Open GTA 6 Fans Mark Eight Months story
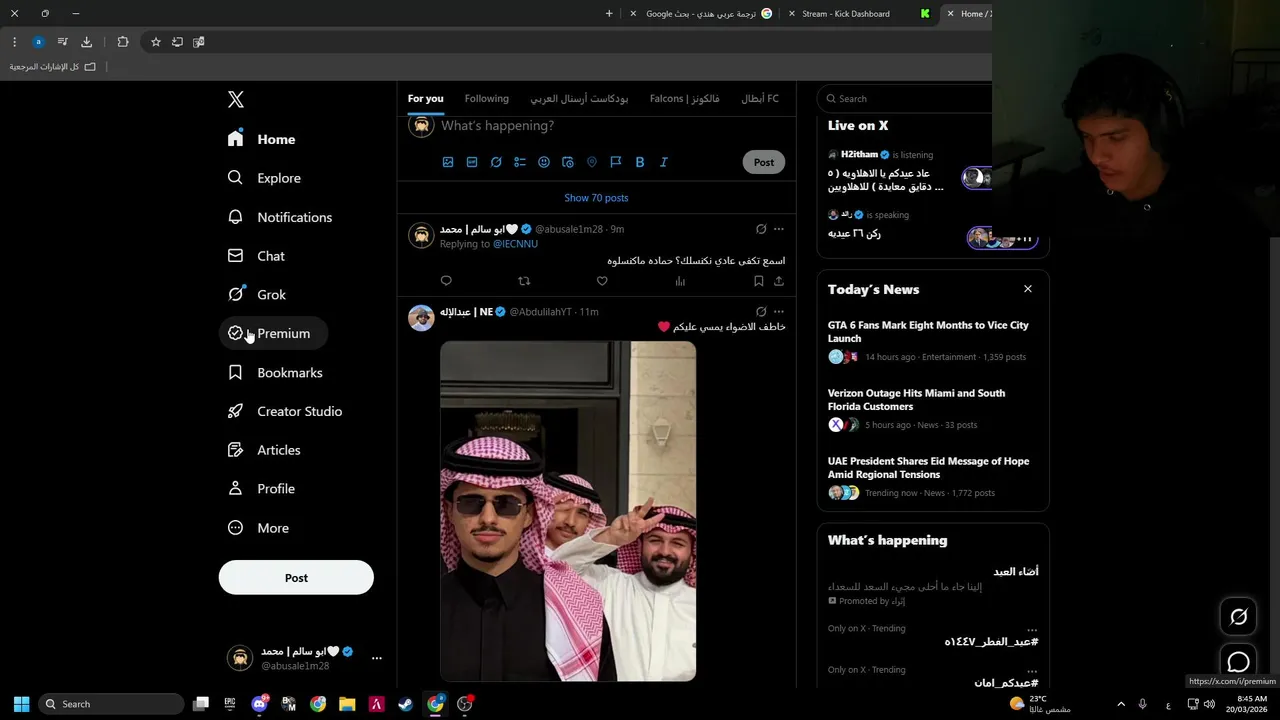Viewport: 1280px width, 720px height. coord(933,341)
